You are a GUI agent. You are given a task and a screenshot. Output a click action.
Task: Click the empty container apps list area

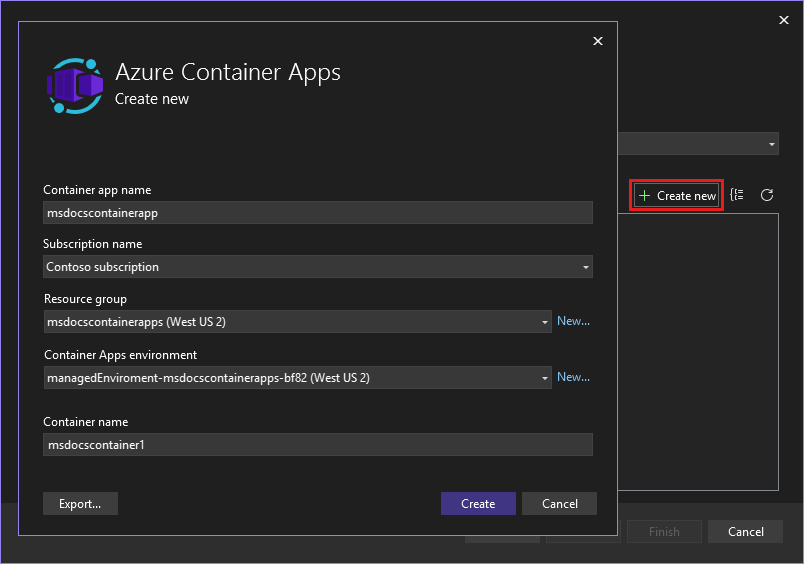tap(698, 352)
